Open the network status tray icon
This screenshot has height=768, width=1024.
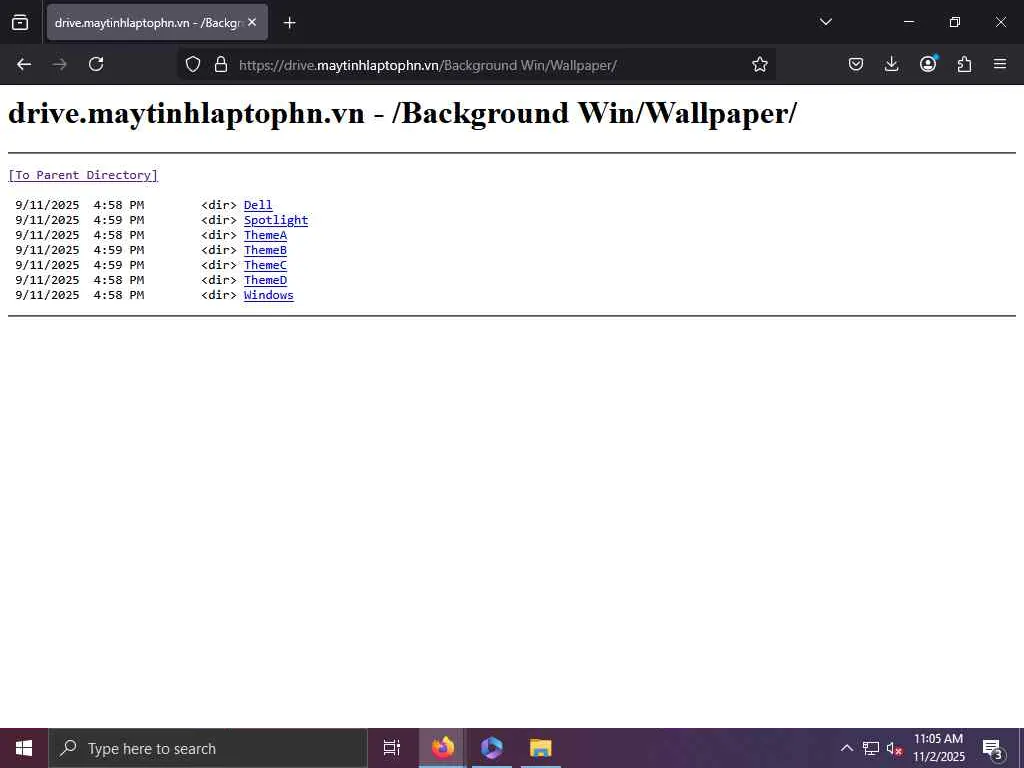tap(871, 748)
